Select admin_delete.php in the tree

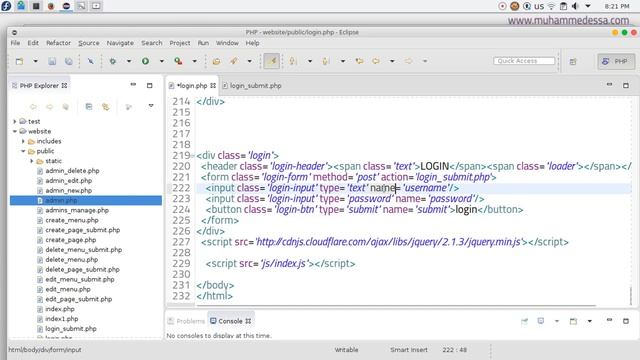(x=72, y=171)
